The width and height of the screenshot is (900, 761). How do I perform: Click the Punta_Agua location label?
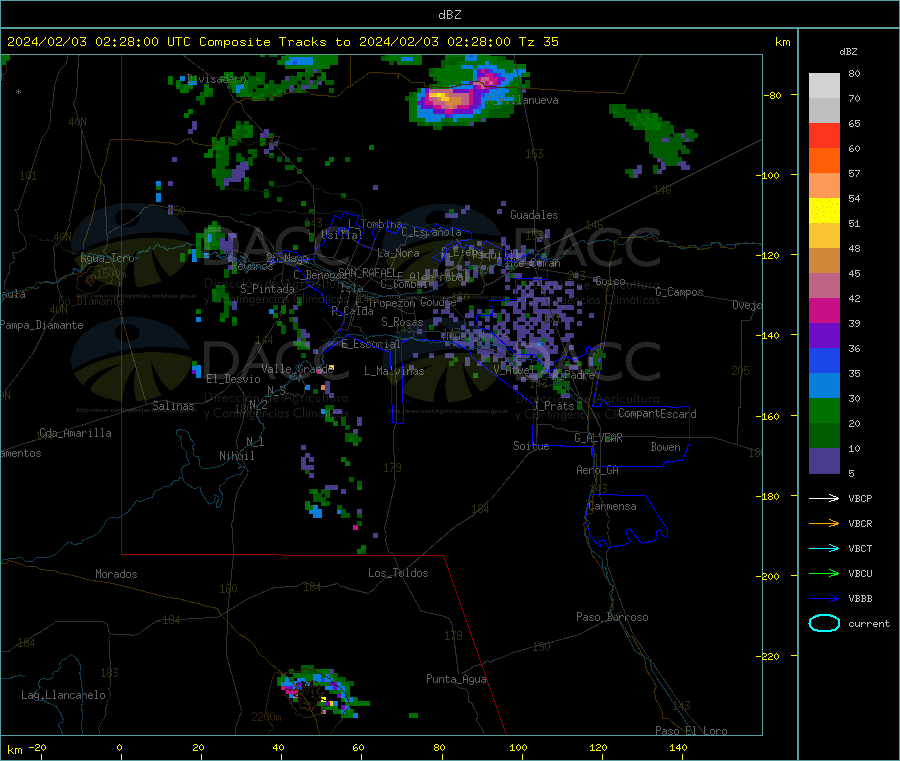[456, 679]
